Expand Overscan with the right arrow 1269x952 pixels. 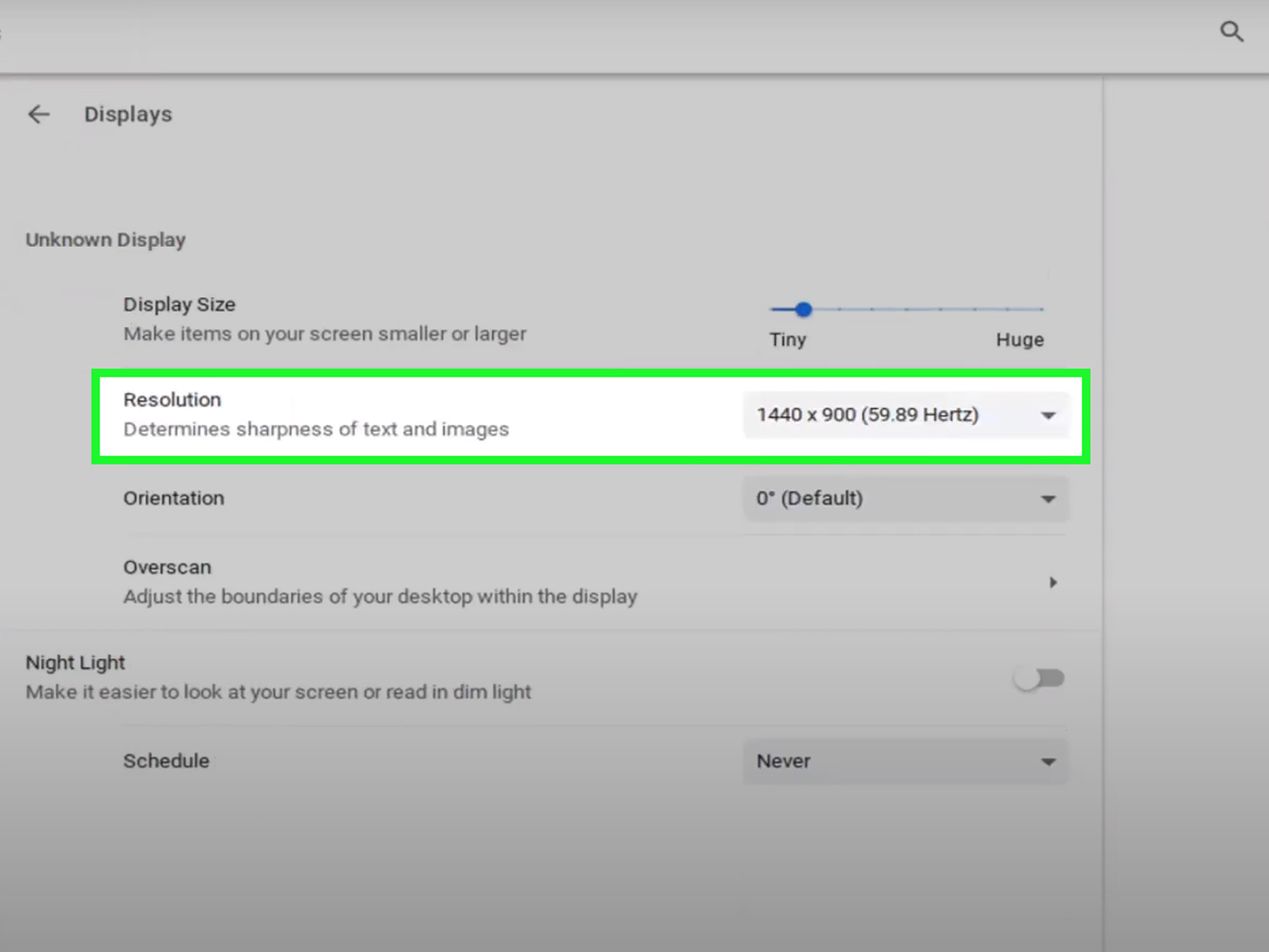pyautogui.click(x=1053, y=583)
